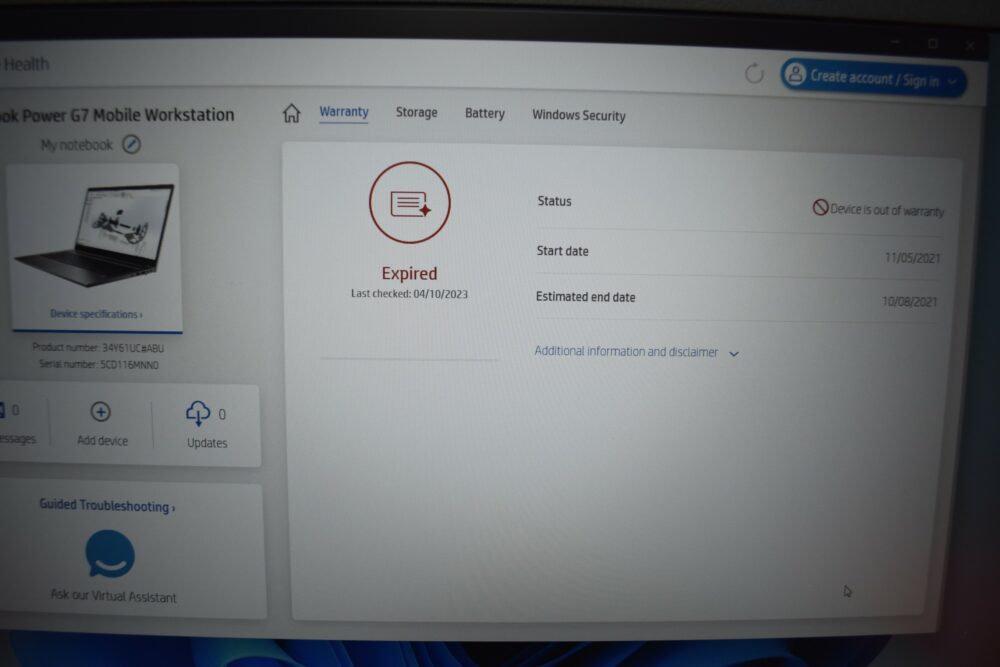Click the Updates cloud download icon

198,413
